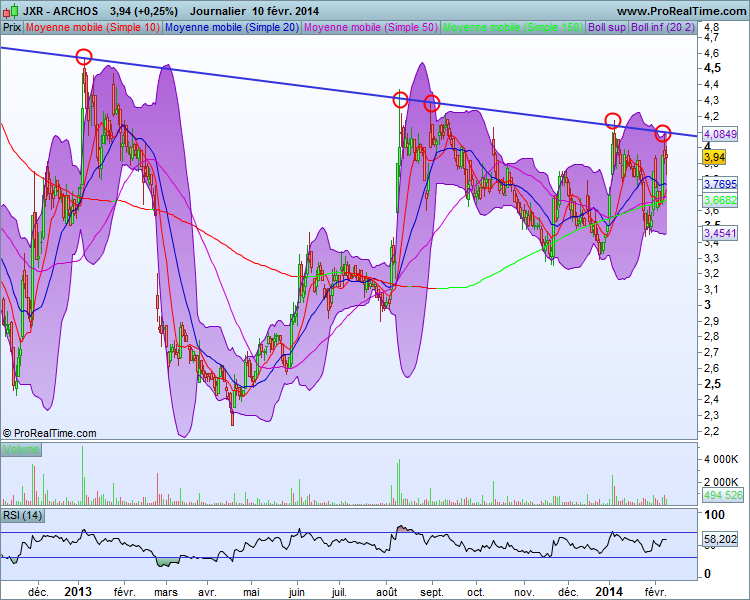750x600 pixels.
Task: Click the 2 000K volume axis label
Action: pos(721,482)
